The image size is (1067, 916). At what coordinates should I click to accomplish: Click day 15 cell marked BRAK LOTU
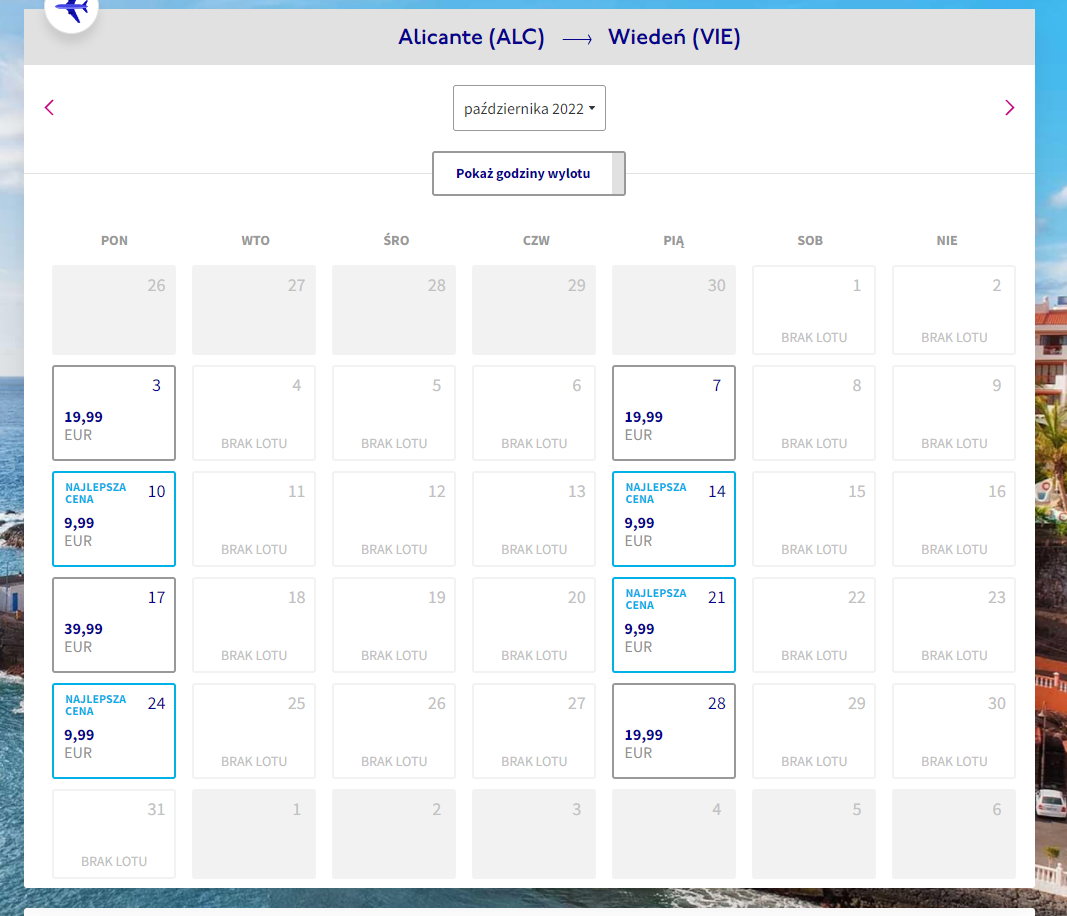click(814, 519)
